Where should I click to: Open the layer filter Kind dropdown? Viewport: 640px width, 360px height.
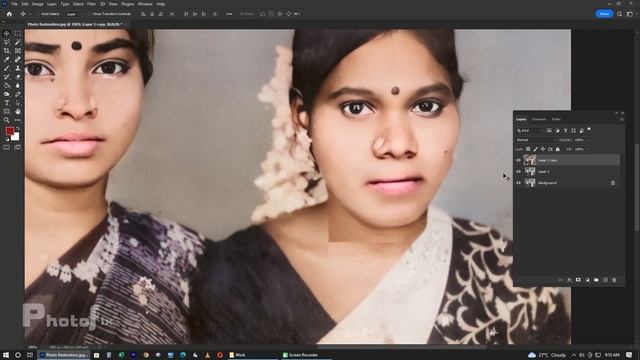[x=530, y=131]
